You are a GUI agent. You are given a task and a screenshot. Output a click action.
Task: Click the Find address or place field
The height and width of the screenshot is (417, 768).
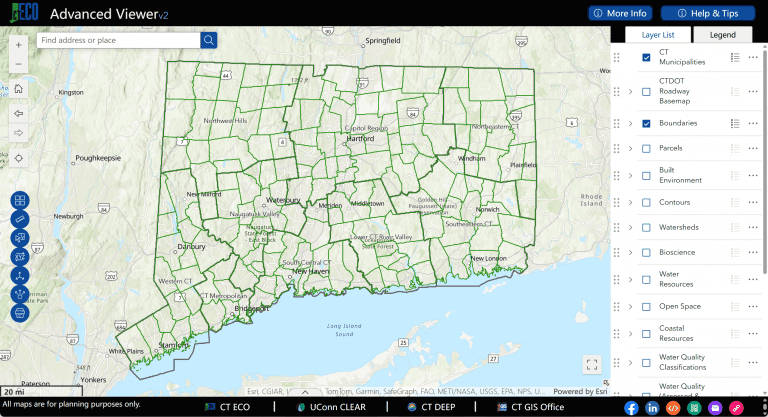(x=118, y=40)
